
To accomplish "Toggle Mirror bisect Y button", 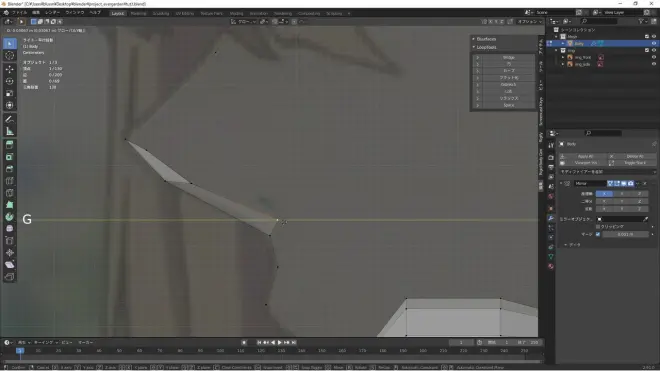I will point(622,201).
